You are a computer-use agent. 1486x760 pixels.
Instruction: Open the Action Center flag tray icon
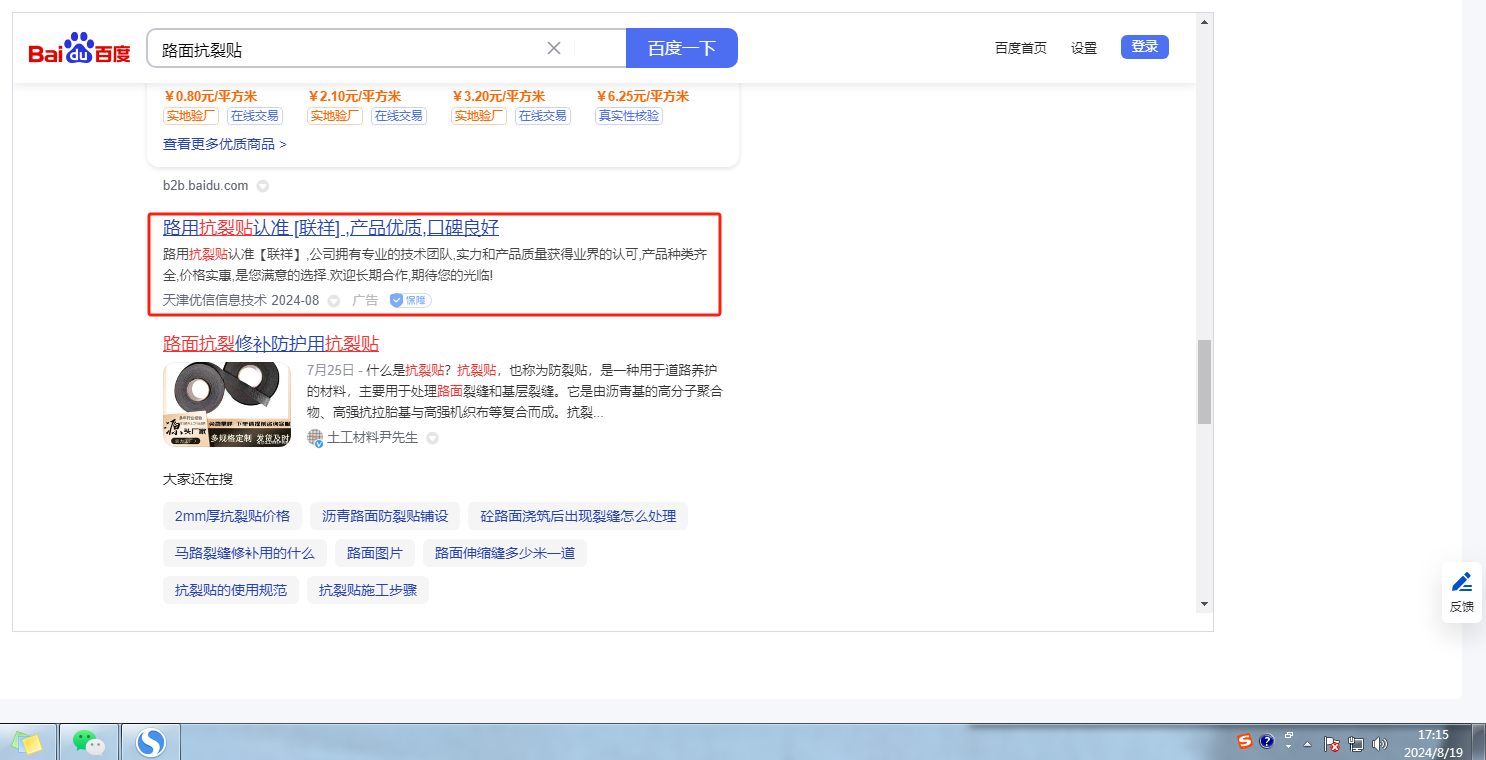click(x=1332, y=743)
